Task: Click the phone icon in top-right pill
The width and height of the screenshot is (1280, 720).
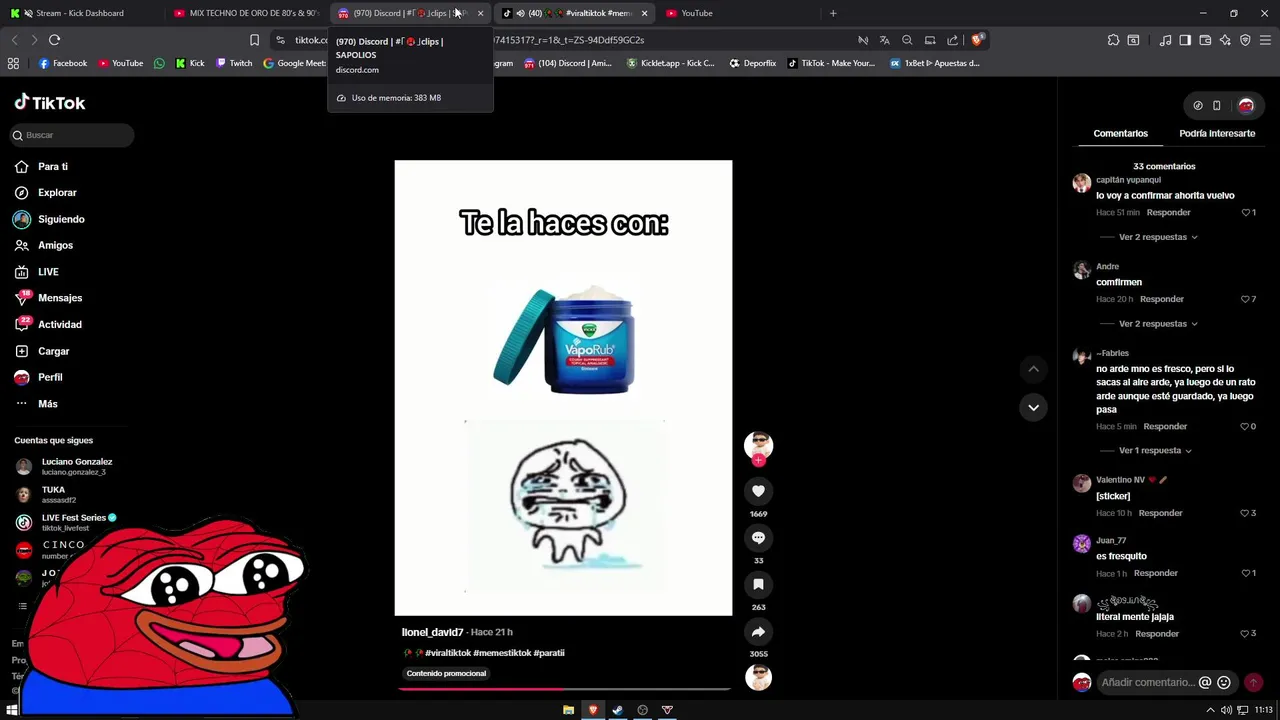Action: 1217,105
